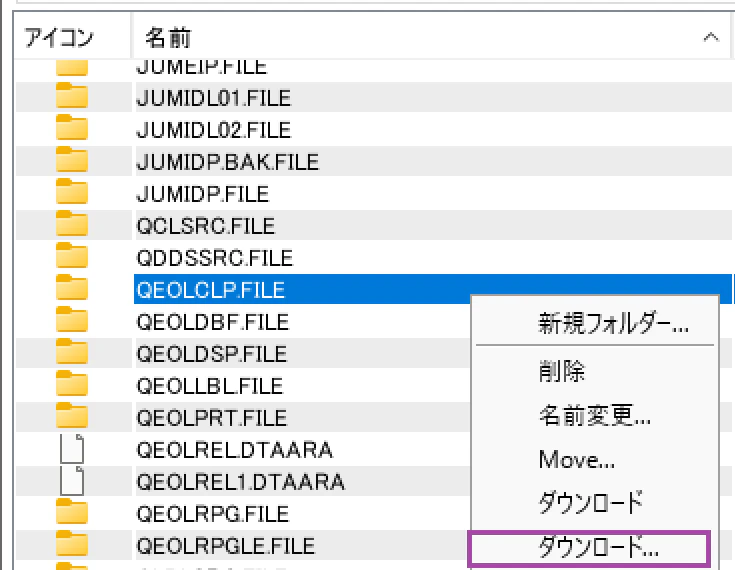Click the folder icon for QDDSSRC.FILE
This screenshot has height=570, width=735.
point(72,255)
